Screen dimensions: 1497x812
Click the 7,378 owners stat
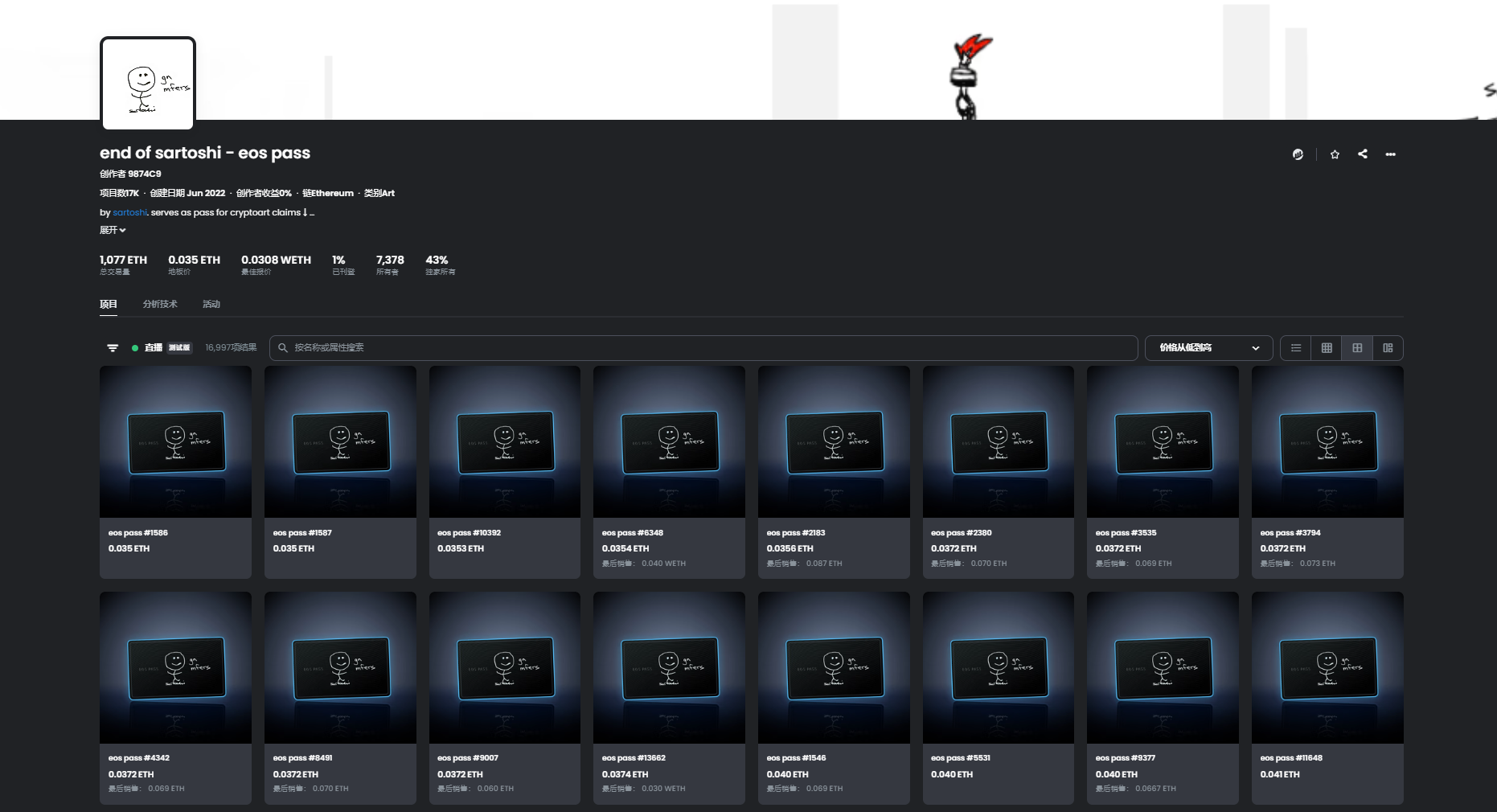point(390,265)
